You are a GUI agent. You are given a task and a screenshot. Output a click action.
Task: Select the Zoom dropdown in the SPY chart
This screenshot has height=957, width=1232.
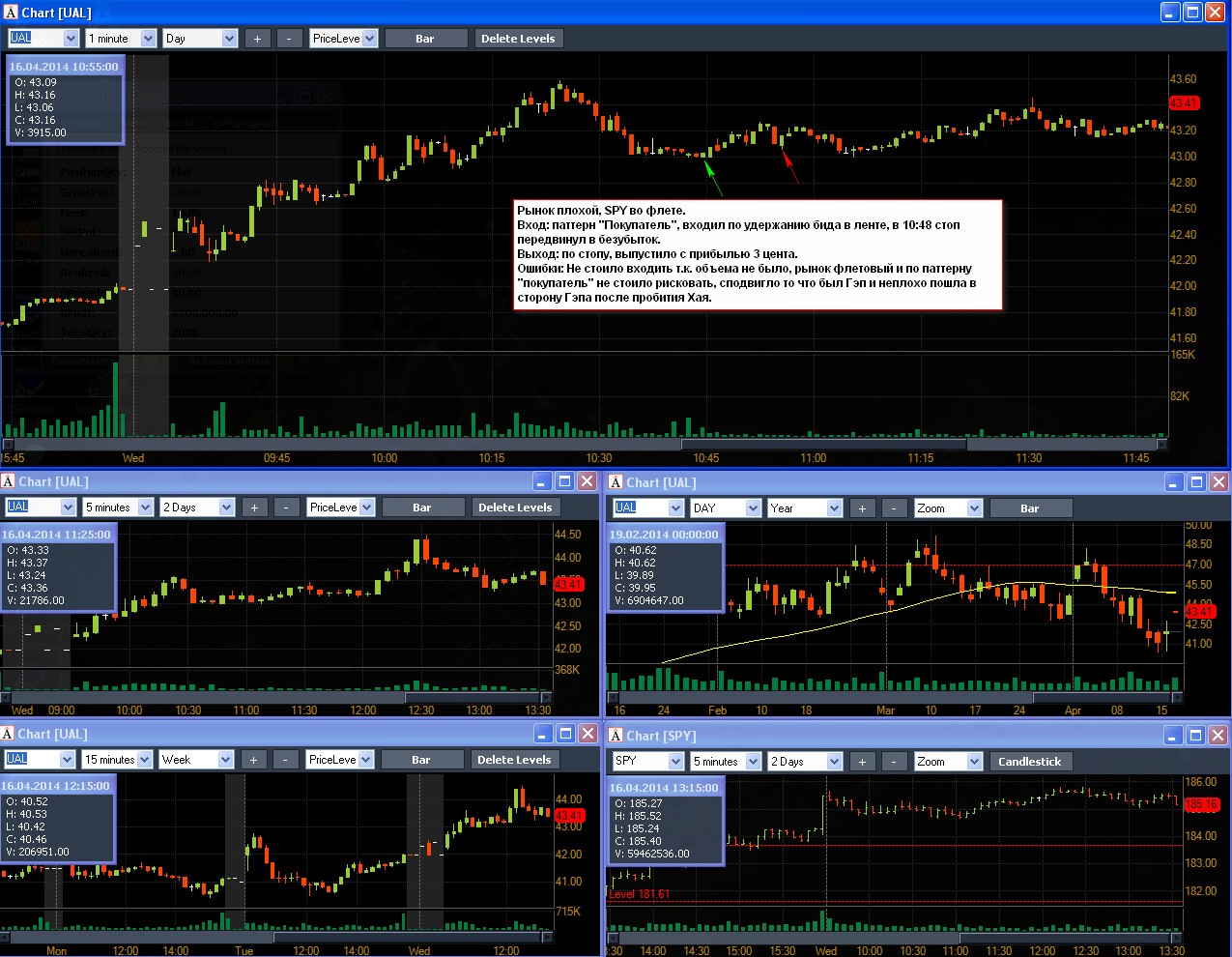[x=948, y=762]
